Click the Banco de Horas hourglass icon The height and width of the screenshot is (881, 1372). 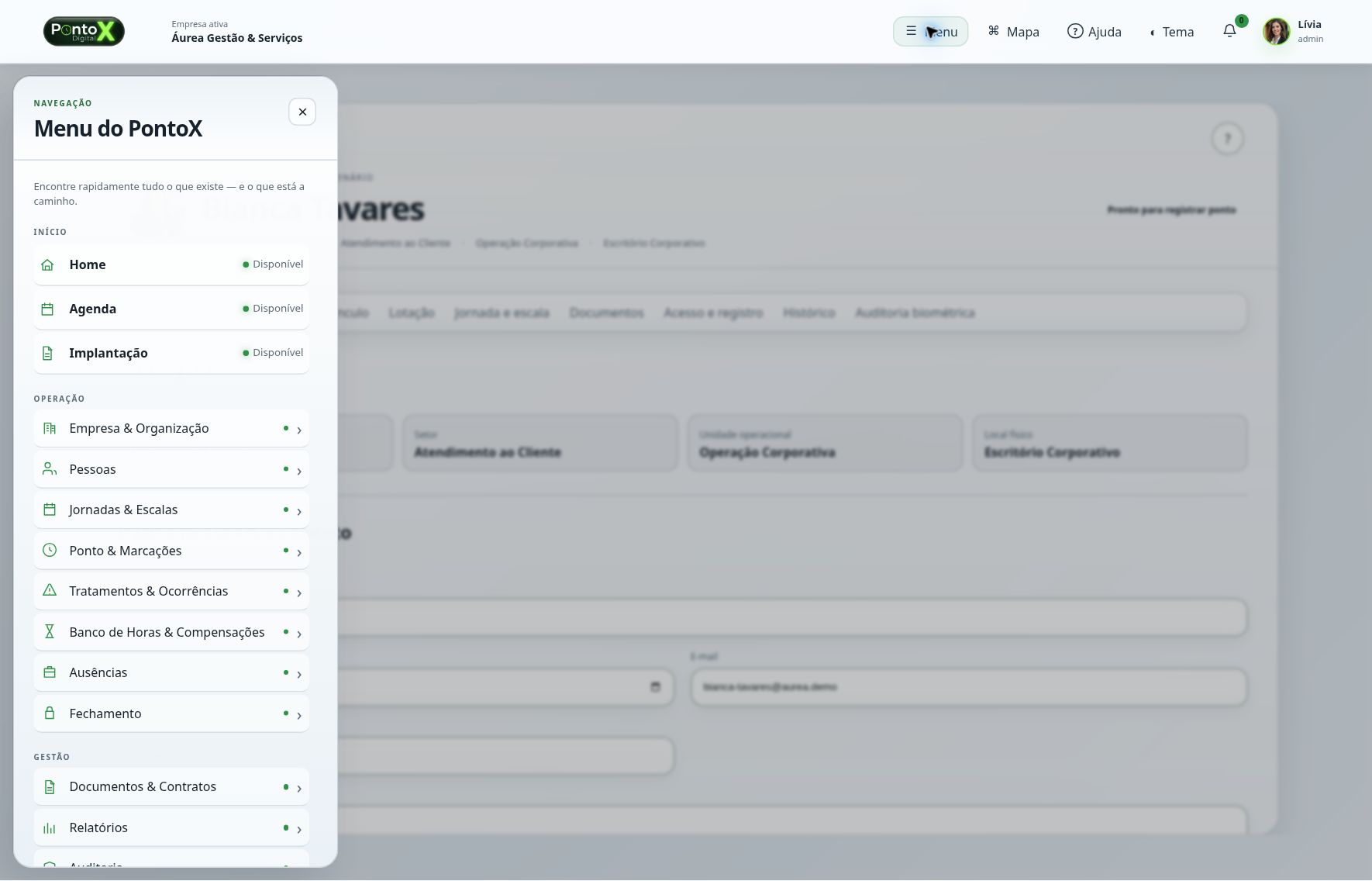[x=50, y=631]
